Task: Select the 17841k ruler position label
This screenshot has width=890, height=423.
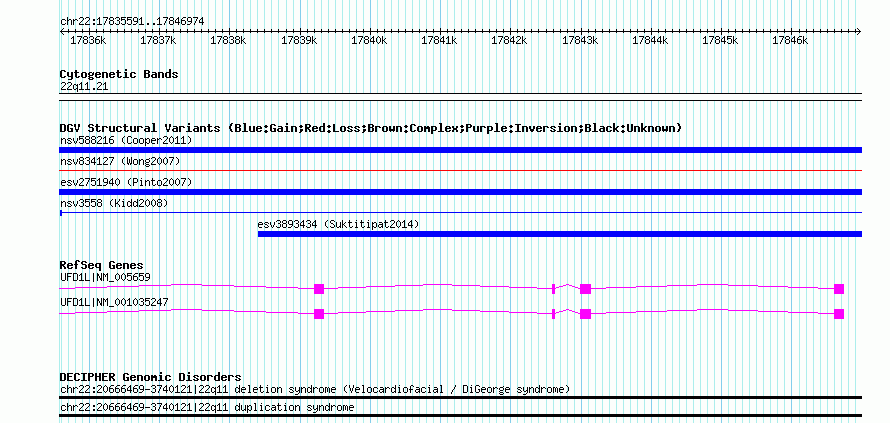Action: click(439, 40)
